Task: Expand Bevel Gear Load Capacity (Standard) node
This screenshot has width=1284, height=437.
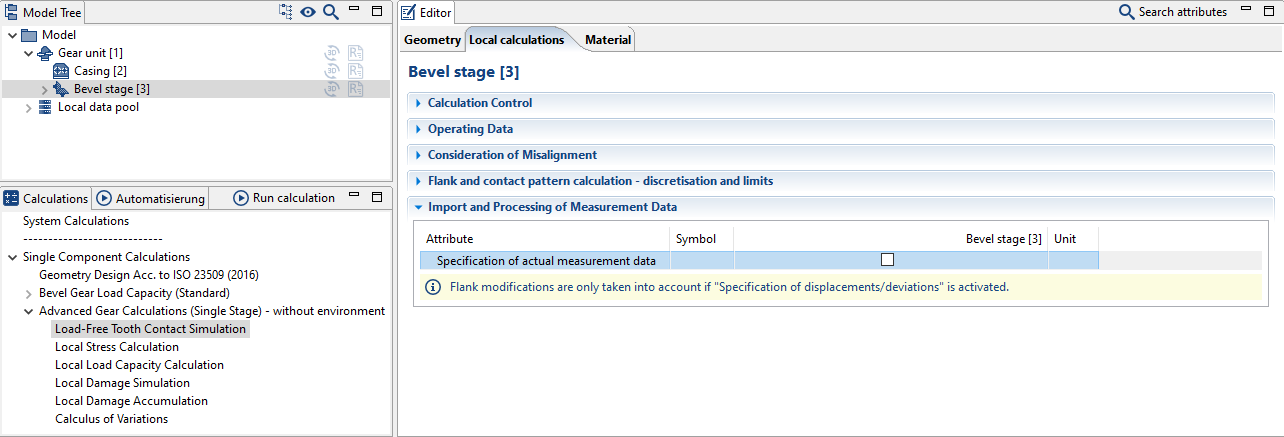Action: click(28, 293)
